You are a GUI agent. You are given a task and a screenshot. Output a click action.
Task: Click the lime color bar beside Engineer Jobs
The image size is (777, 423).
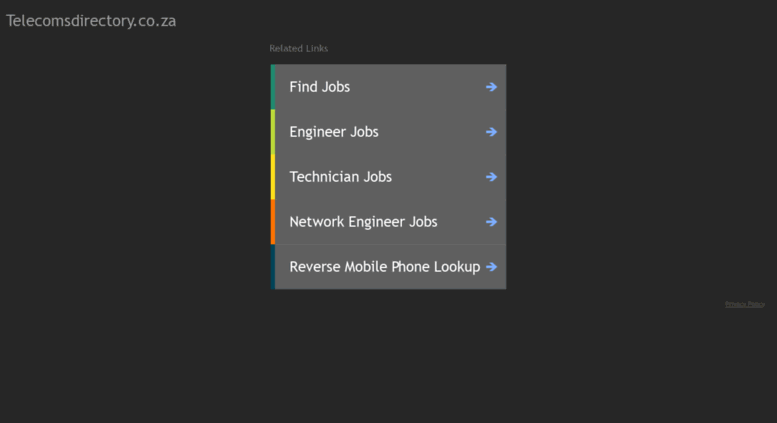273,132
